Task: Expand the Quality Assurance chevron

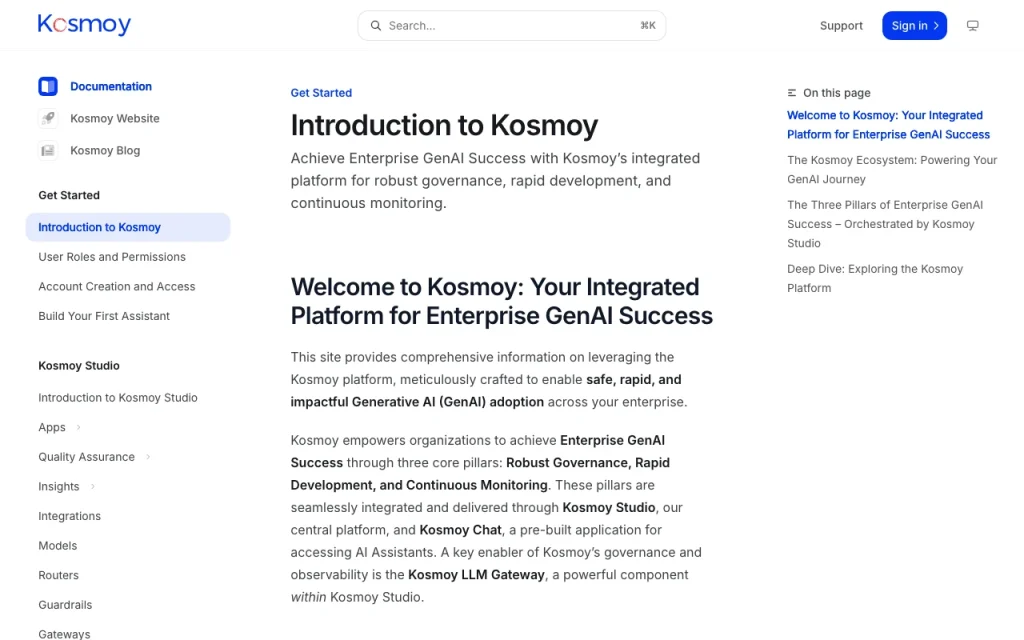Action: pos(148,456)
